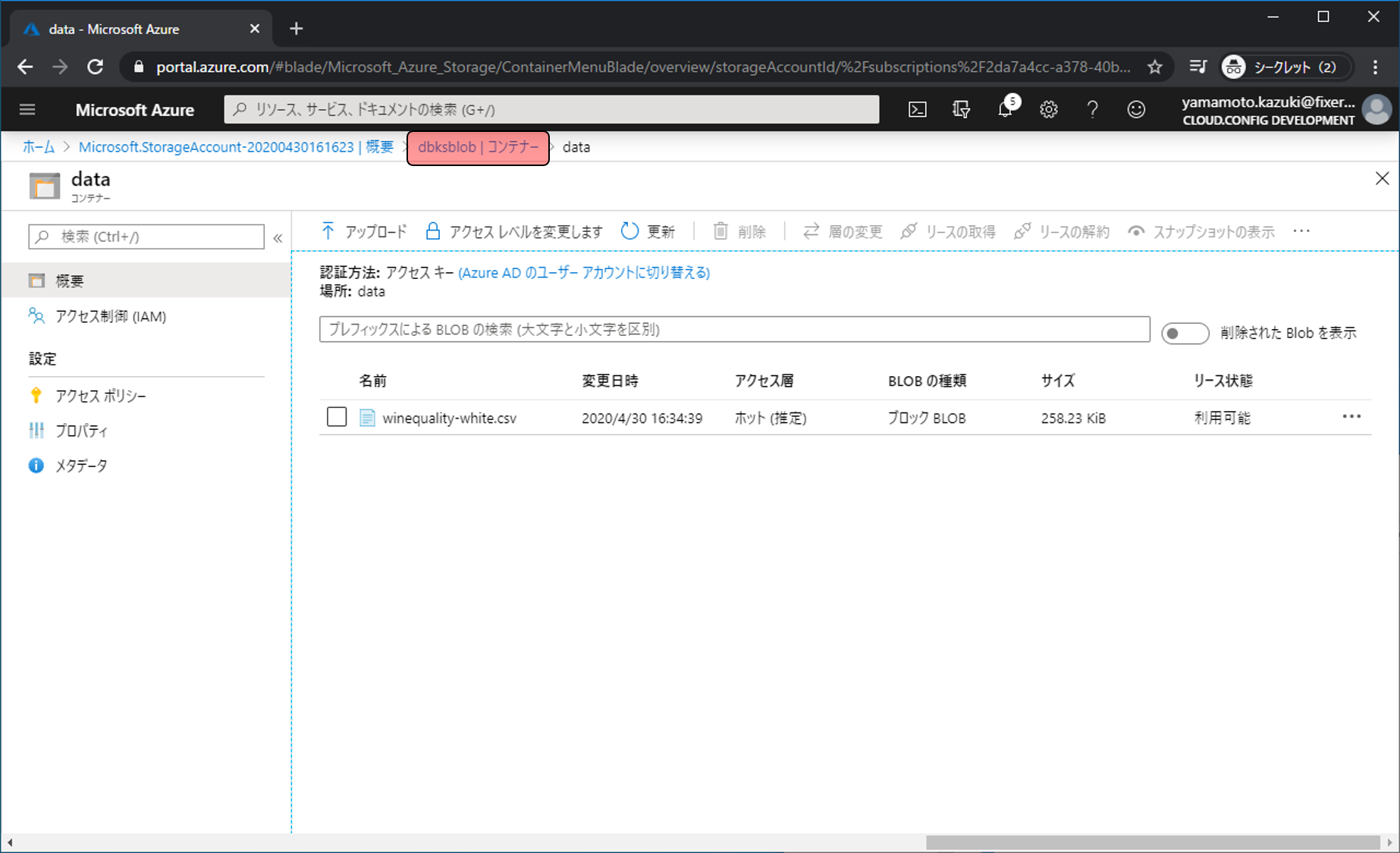The height and width of the screenshot is (853, 1400).
Task: Toggle 削除された Blob を表示 switch
Action: pyautogui.click(x=1185, y=333)
